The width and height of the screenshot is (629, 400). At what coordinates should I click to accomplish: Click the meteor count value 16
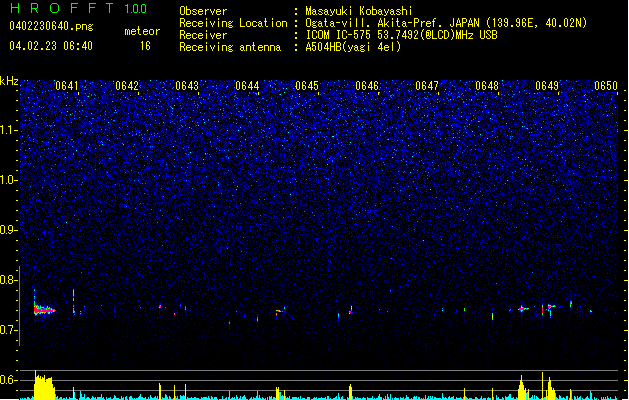coord(145,46)
